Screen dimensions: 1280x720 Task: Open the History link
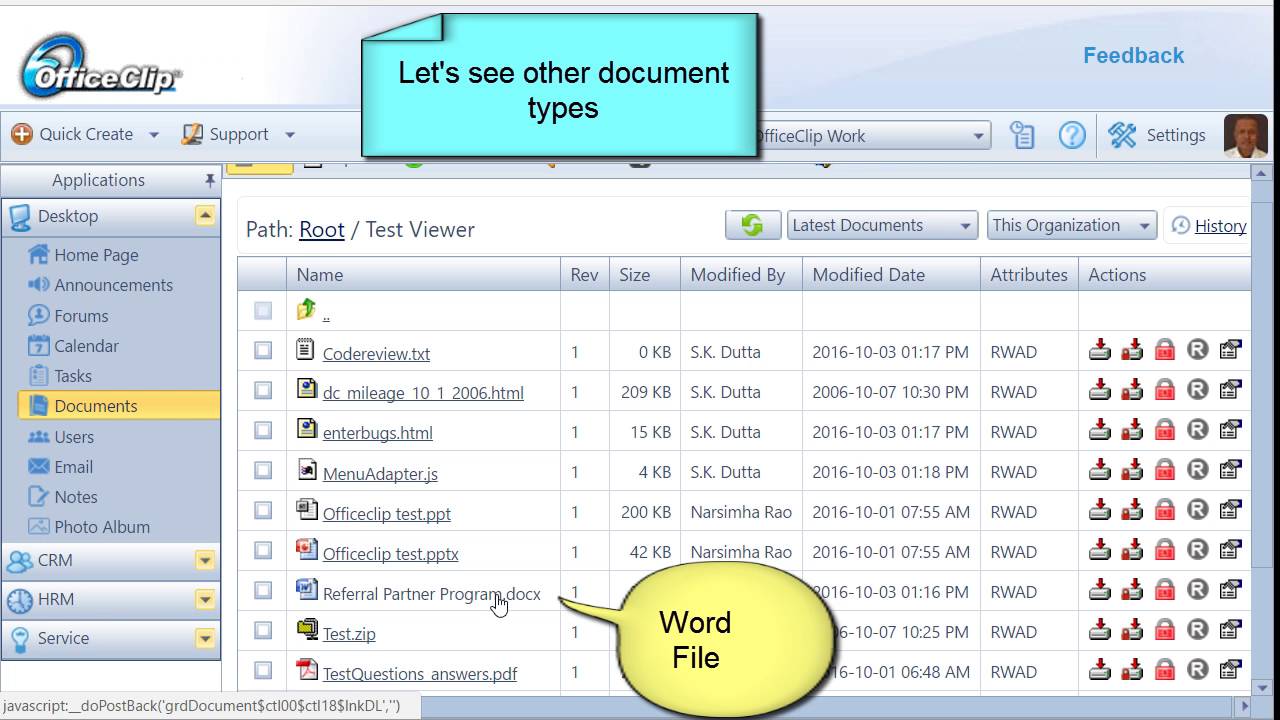point(1220,226)
